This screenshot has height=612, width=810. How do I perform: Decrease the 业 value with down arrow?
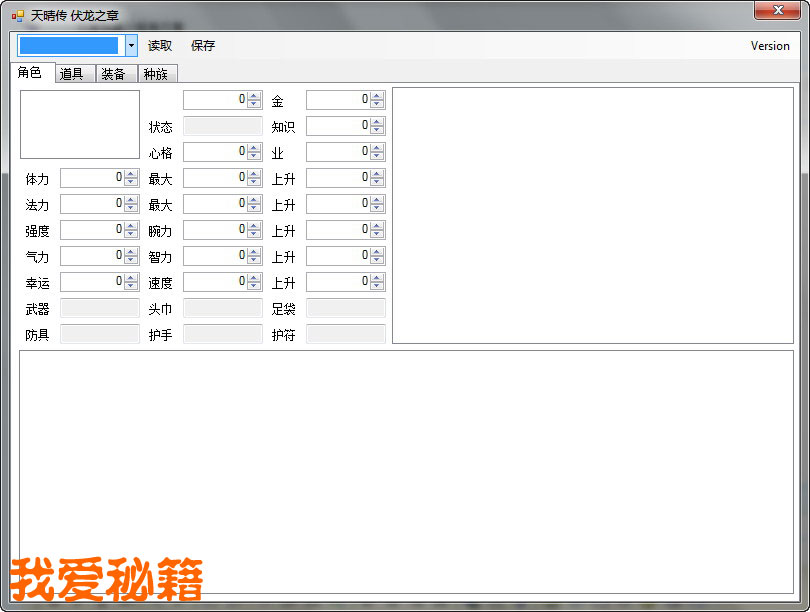point(377,156)
